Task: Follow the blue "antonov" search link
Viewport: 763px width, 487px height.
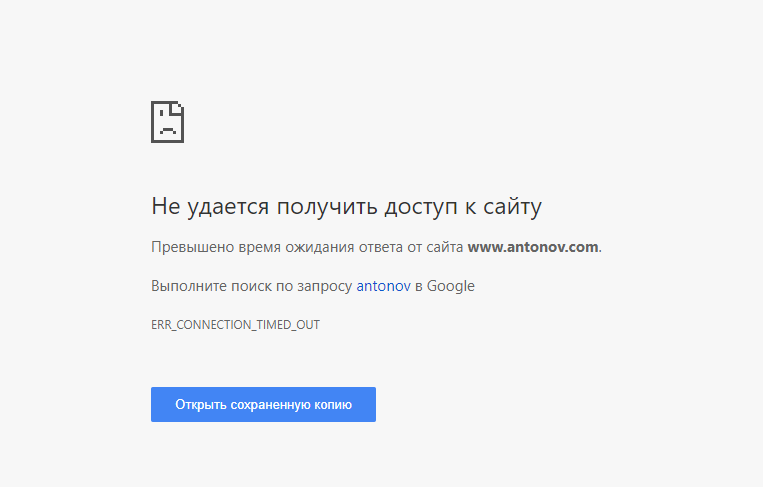Action: pyautogui.click(x=383, y=286)
